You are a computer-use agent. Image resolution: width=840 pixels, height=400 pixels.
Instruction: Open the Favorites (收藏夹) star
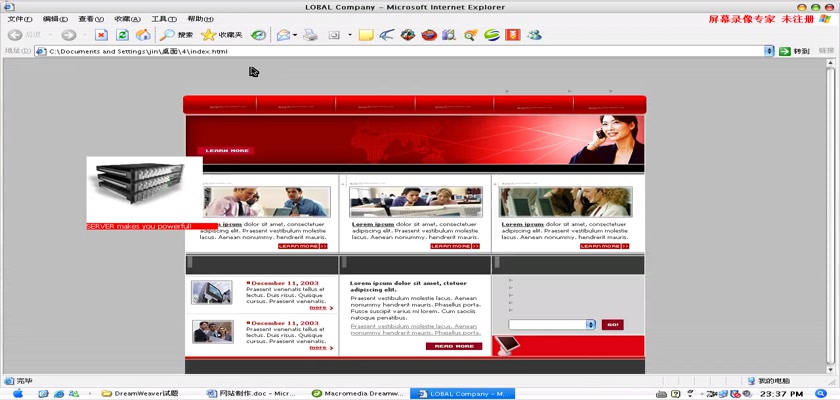222,35
